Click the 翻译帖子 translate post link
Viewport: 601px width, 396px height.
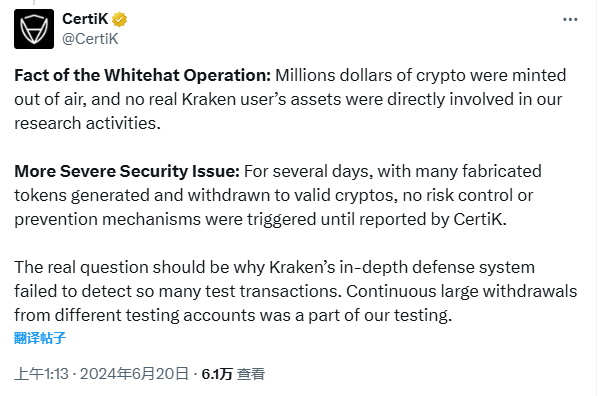[40, 338]
